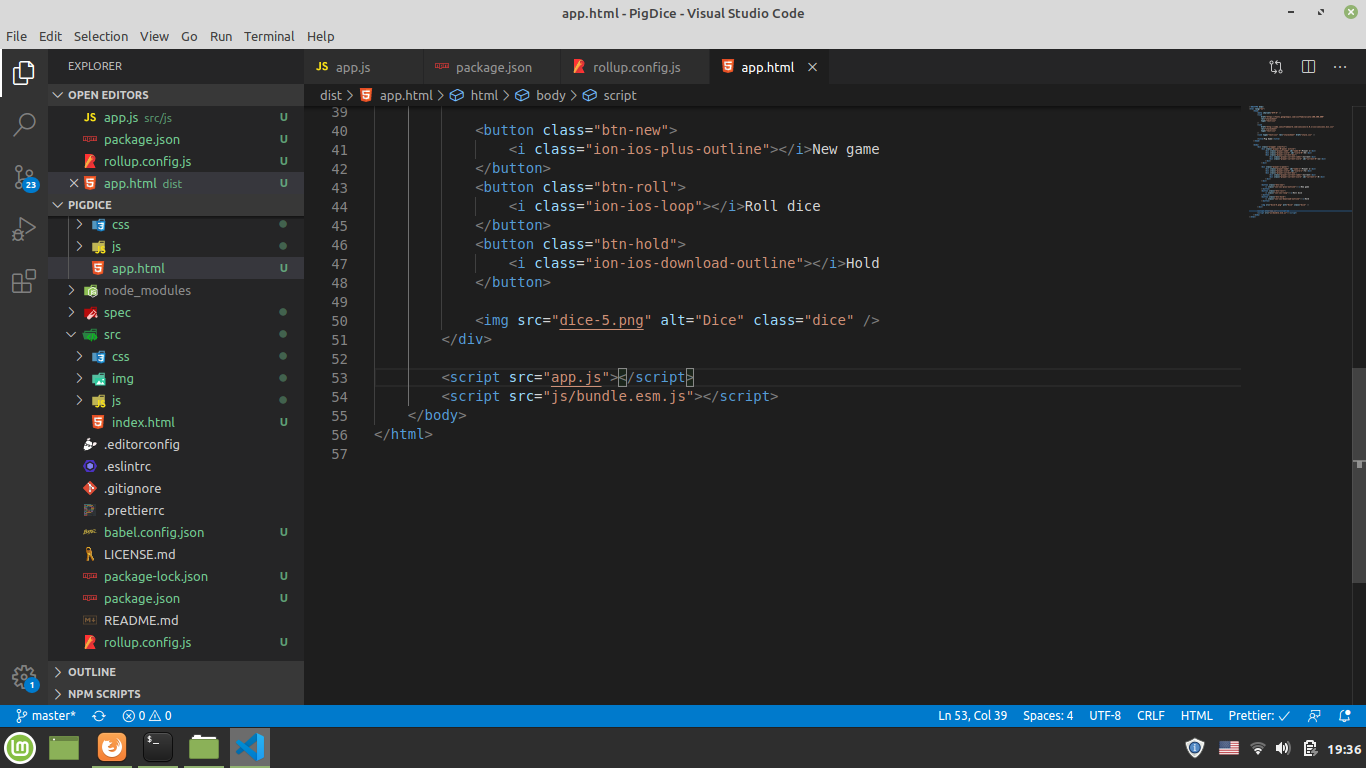Open the Explorer view in activity bar

(24, 73)
